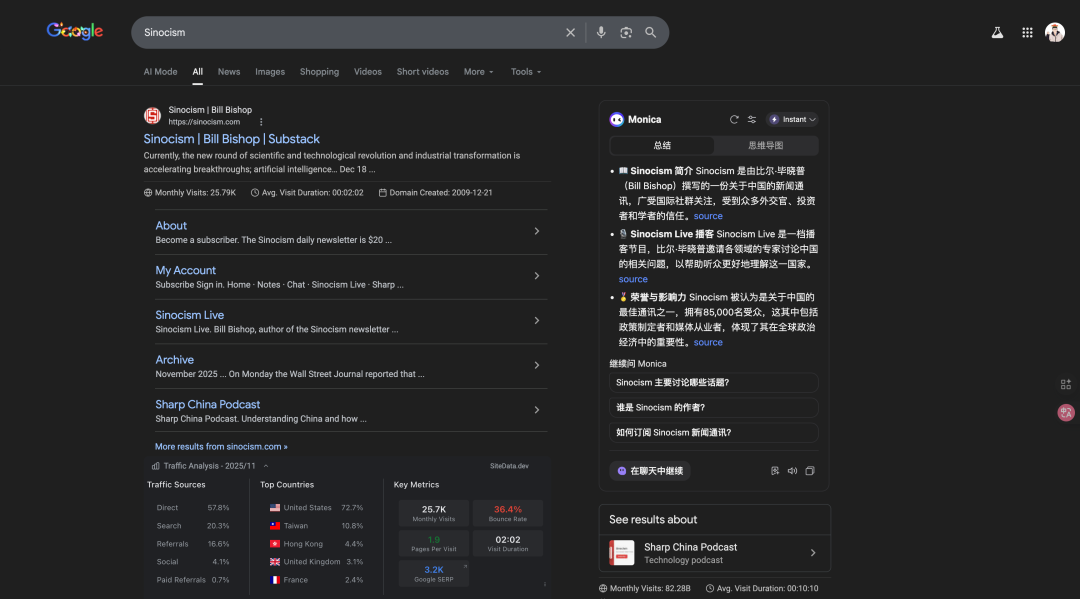Select the Short videos tab
The image size is (1080, 599).
[x=422, y=72]
